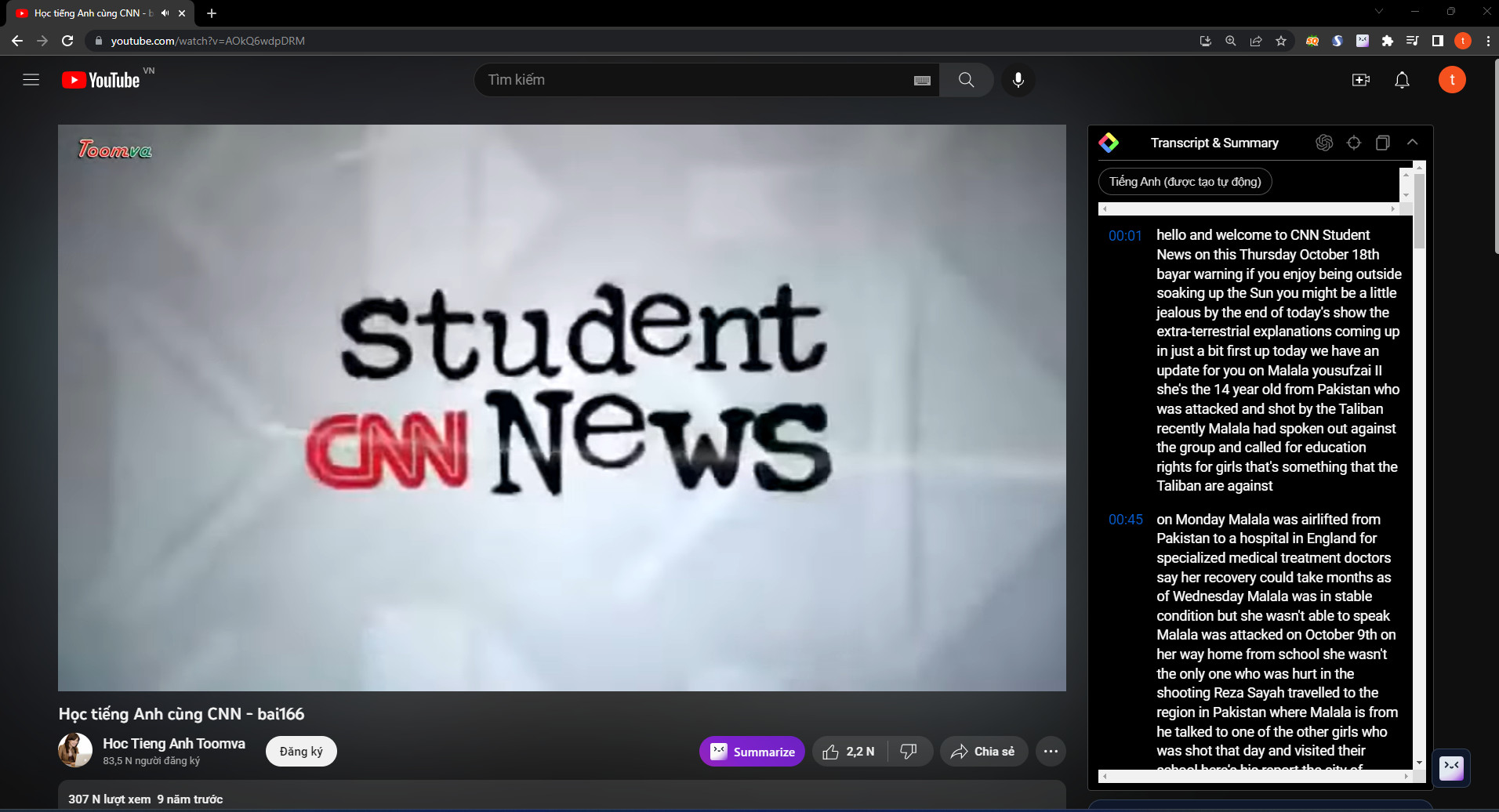Click the search magnifier button
Viewport: 1499px width, 812px height.
pos(966,80)
